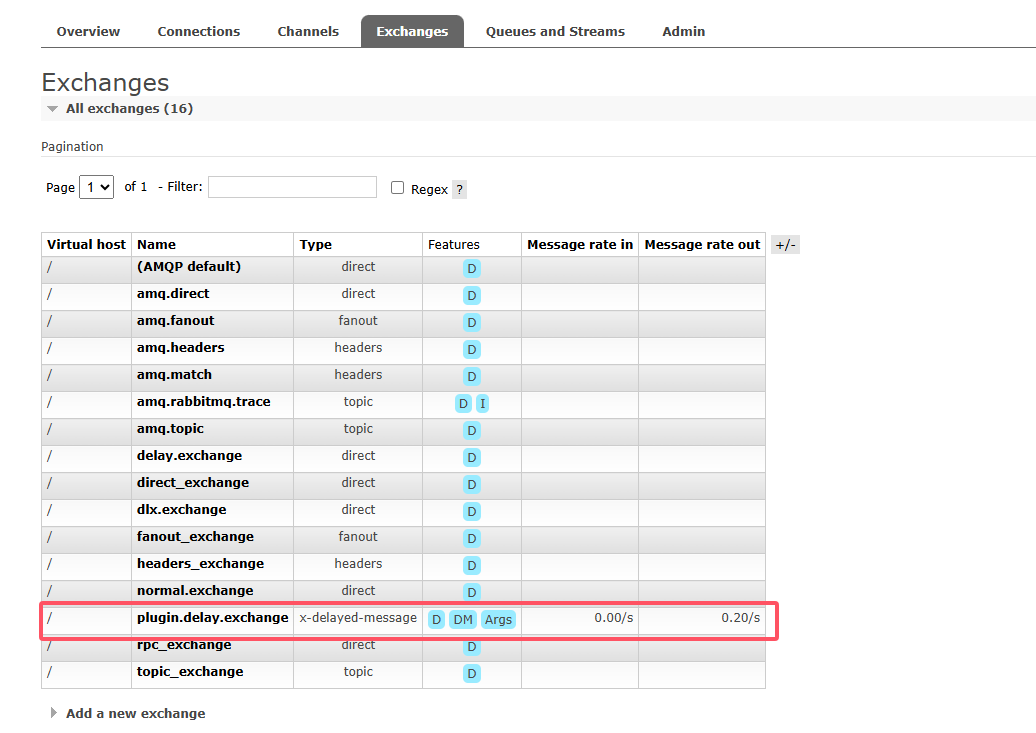Open the plugin.delay.exchange link
The width and height of the screenshot is (1036, 733).
click(x=212, y=618)
